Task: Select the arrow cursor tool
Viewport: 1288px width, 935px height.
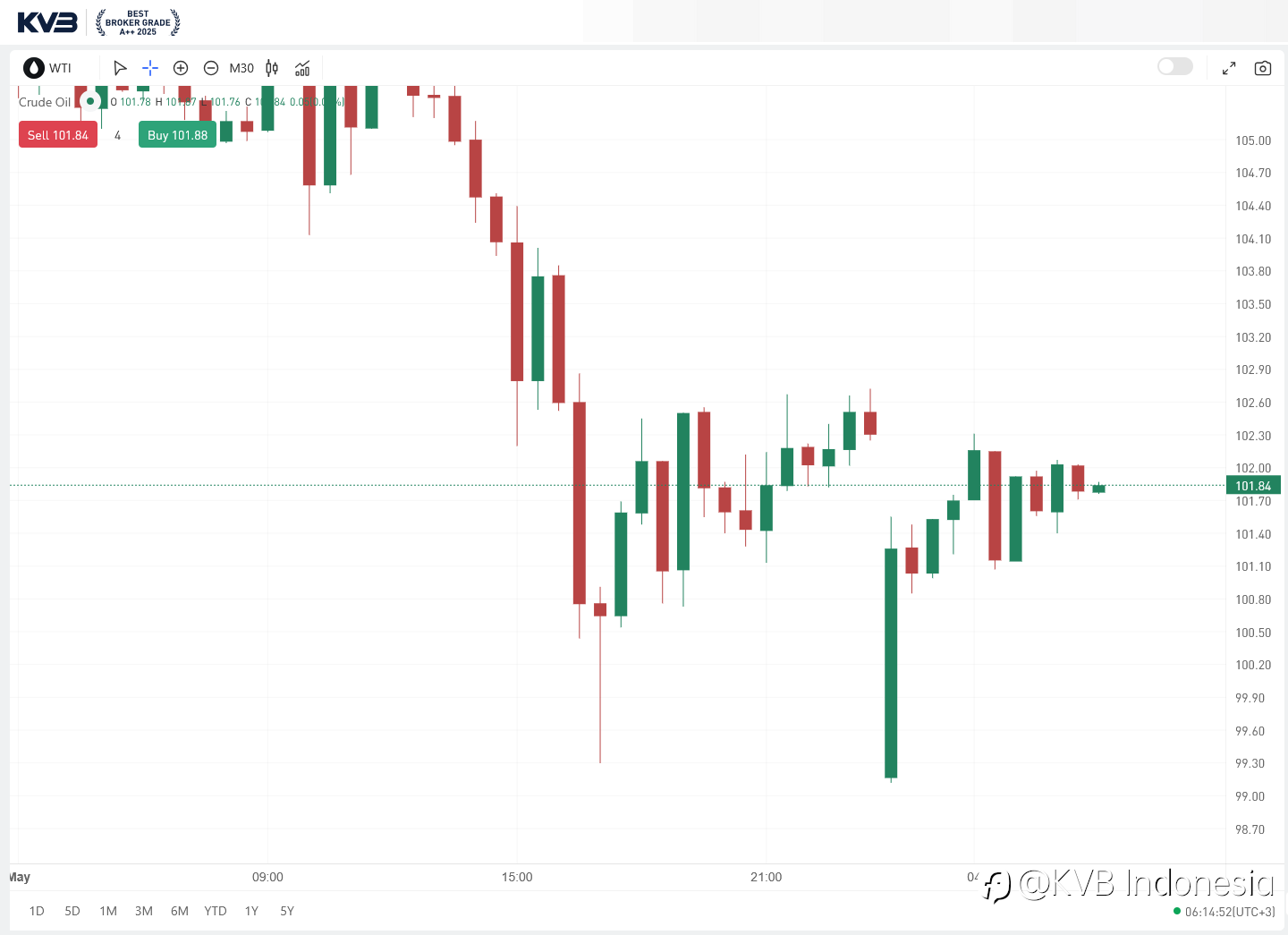Action: pyautogui.click(x=120, y=68)
